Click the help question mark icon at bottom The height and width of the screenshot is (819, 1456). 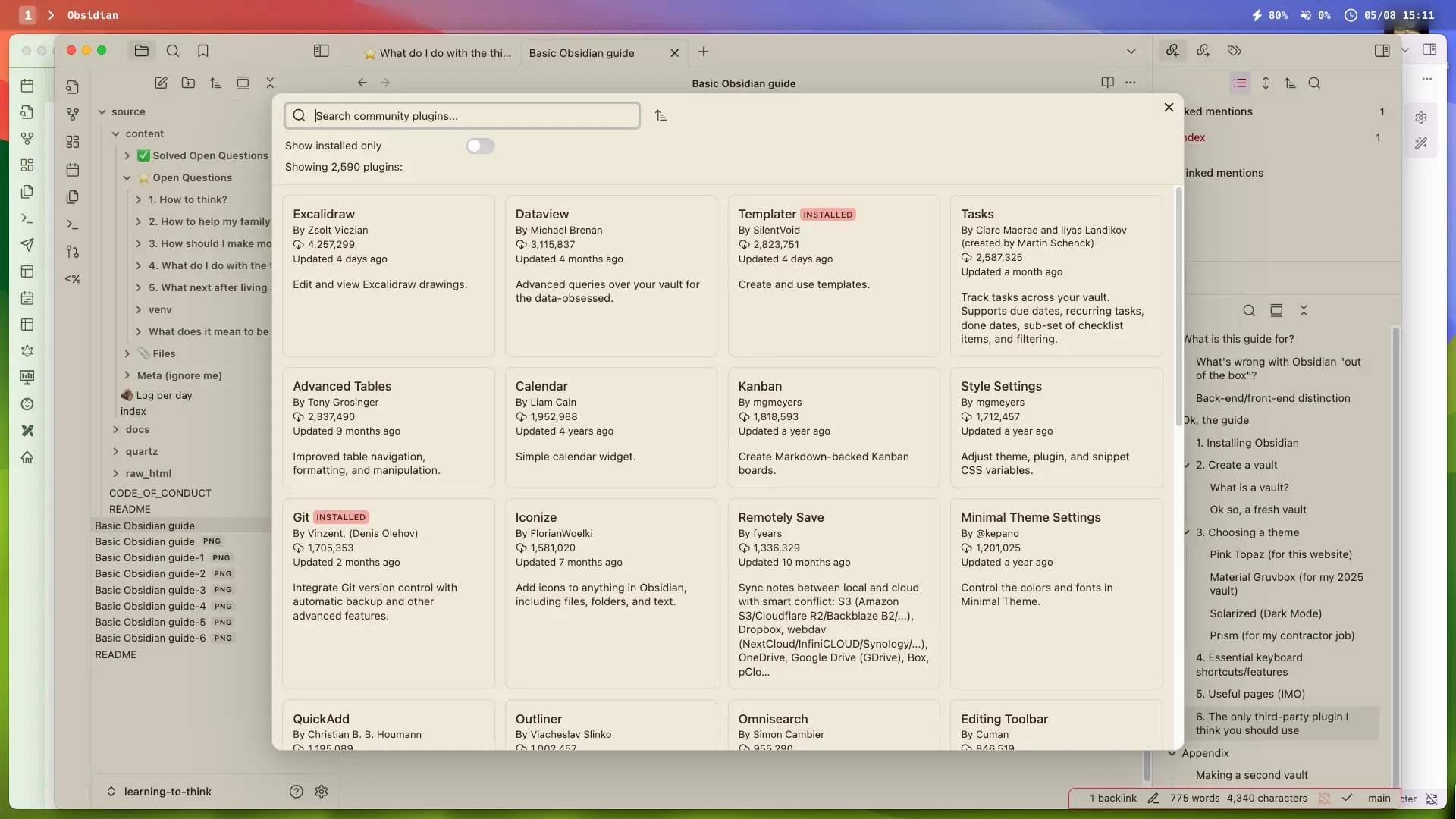click(x=297, y=792)
